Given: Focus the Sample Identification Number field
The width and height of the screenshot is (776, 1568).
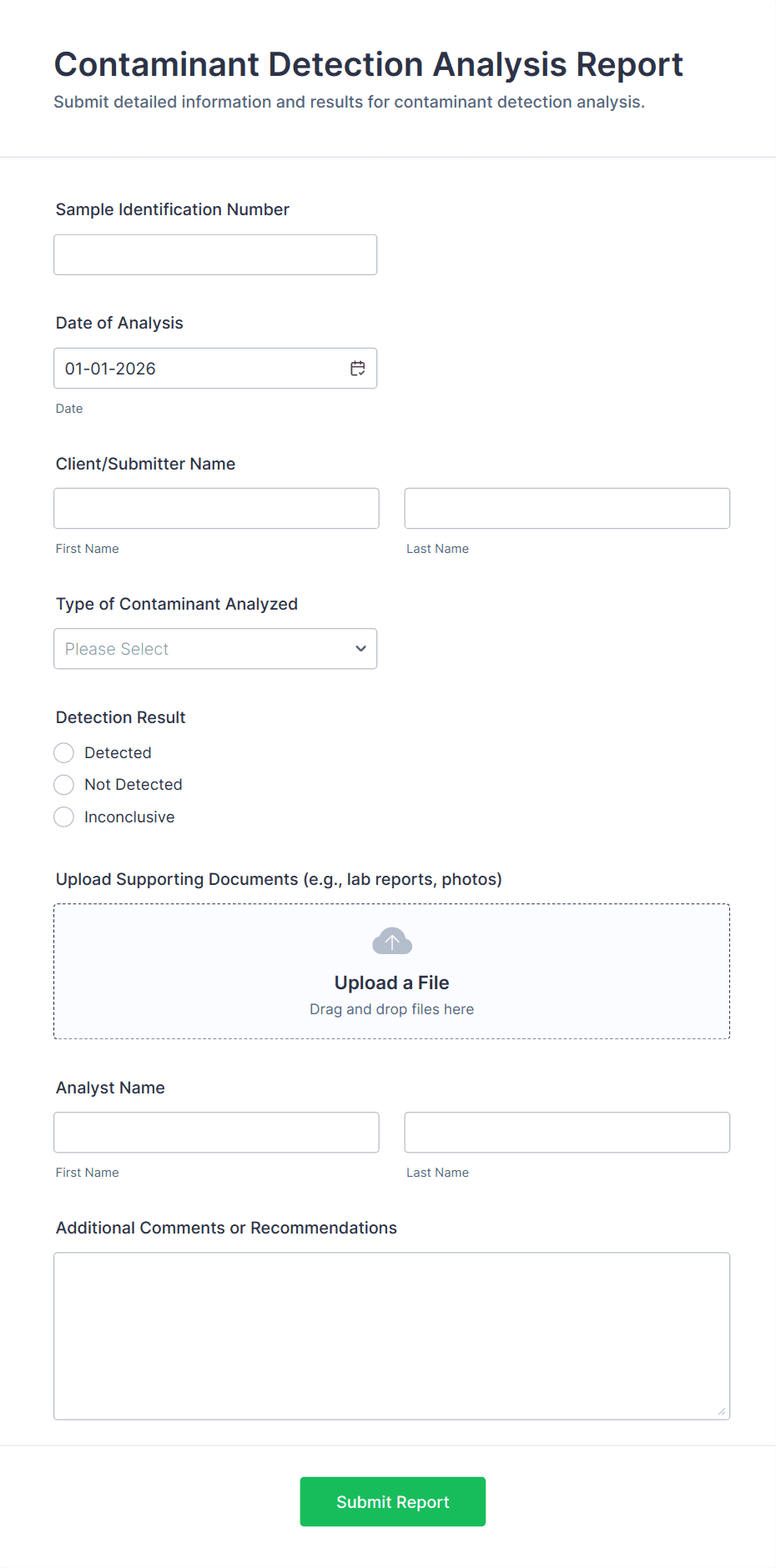Looking at the screenshot, I should 215,255.
